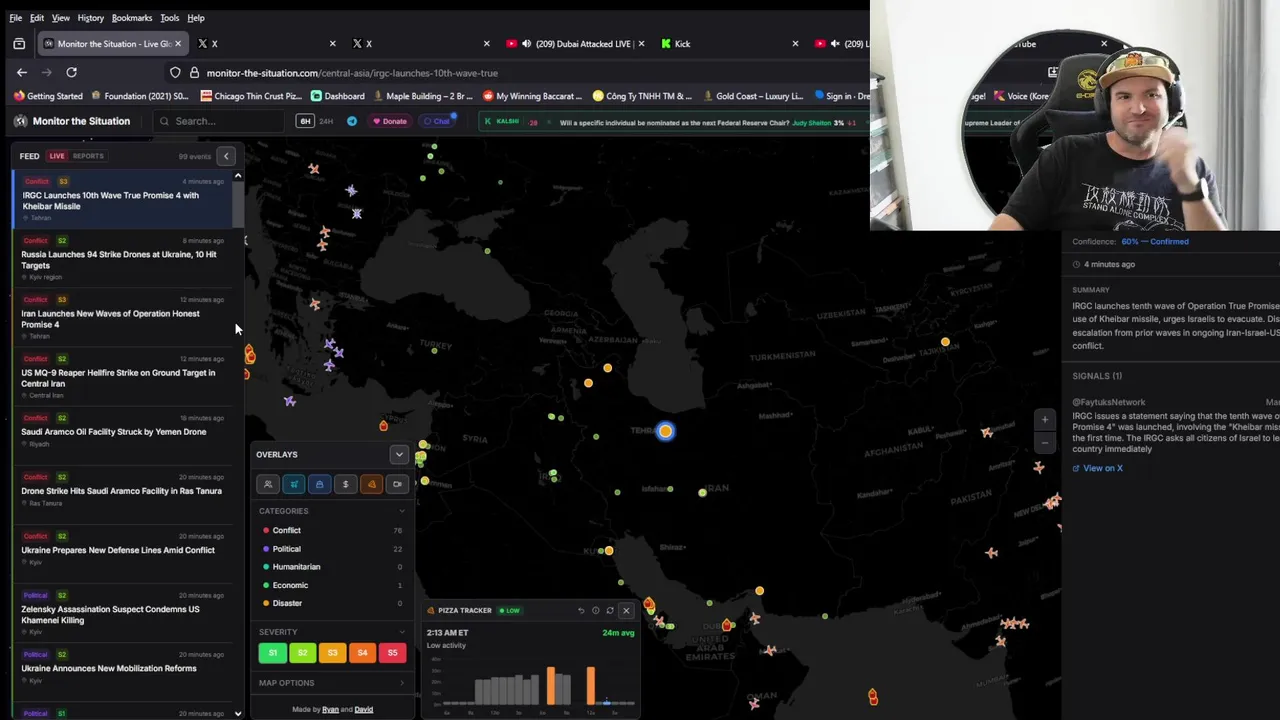Toggle the dollar markets overlay icon
This screenshot has height=720, width=1280.
[346, 484]
